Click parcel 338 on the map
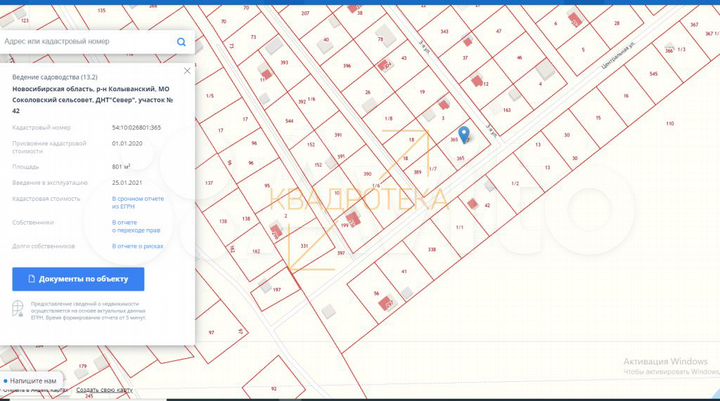The width and height of the screenshot is (720, 401). click(x=432, y=250)
